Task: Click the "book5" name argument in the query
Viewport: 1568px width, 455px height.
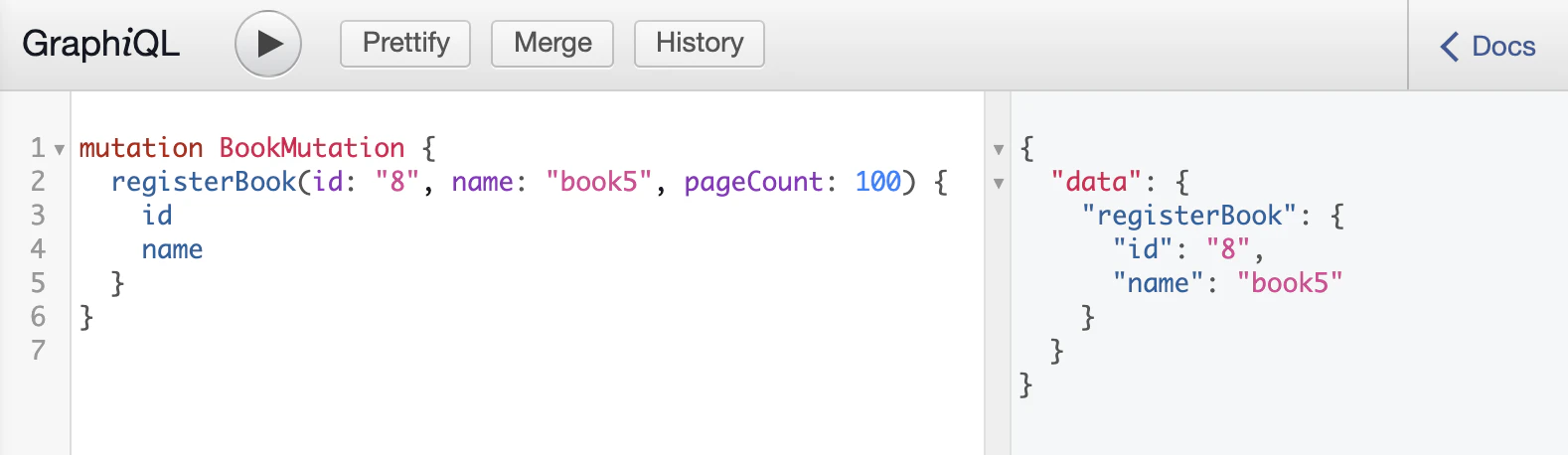Action: 599,182
